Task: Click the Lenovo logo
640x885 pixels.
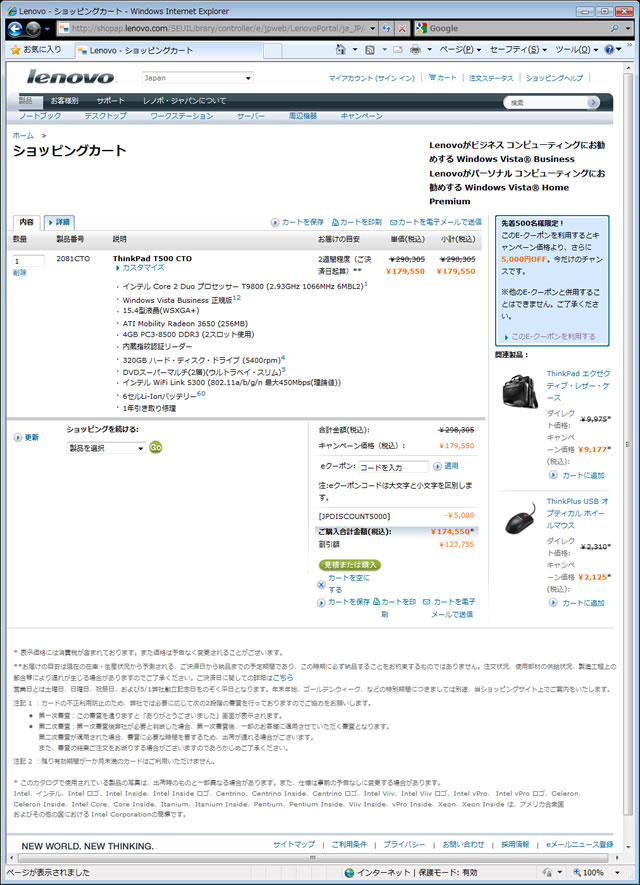Action: 71,77
